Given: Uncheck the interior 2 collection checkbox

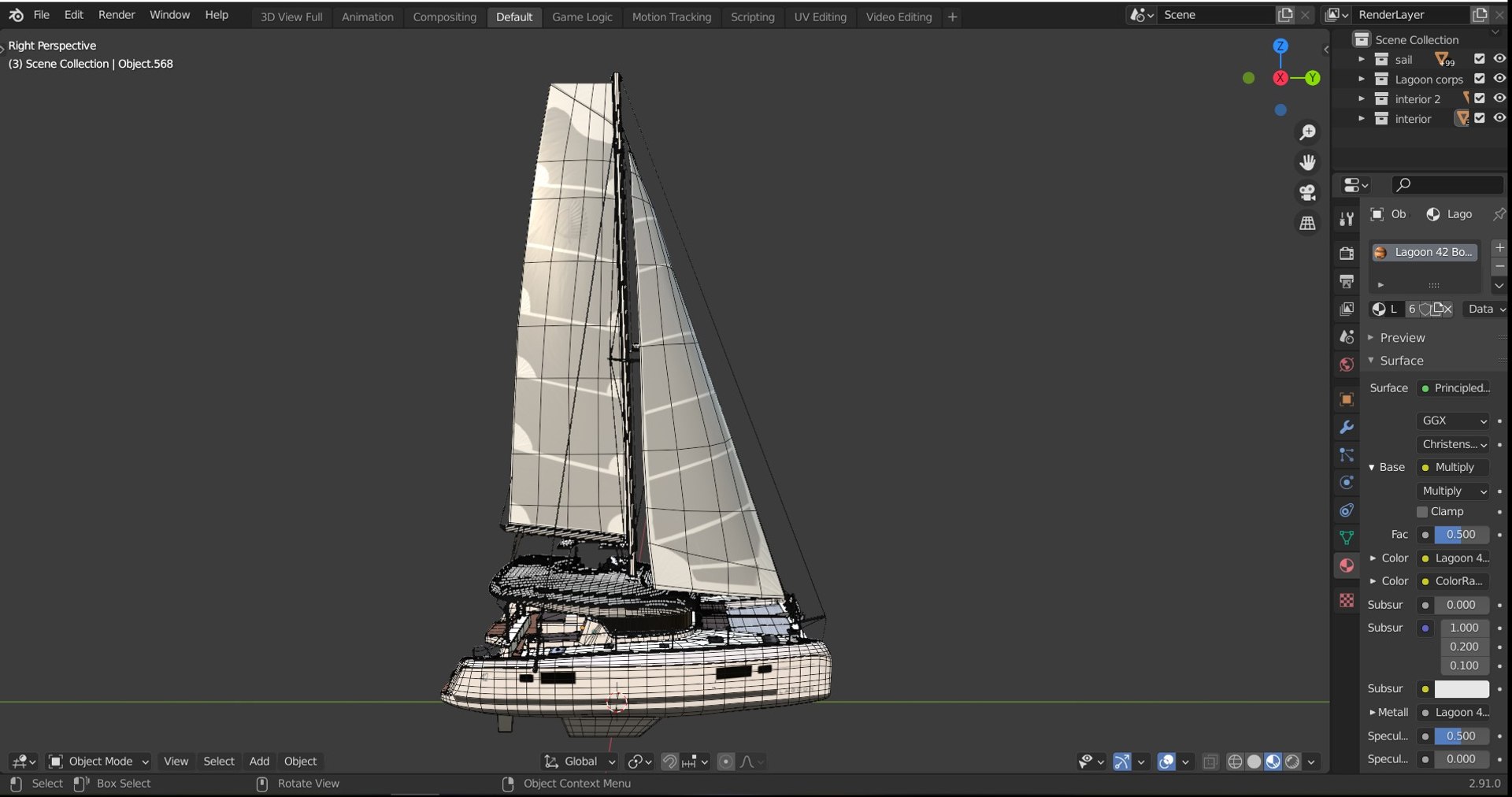Looking at the screenshot, I should tap(1480, 98).
